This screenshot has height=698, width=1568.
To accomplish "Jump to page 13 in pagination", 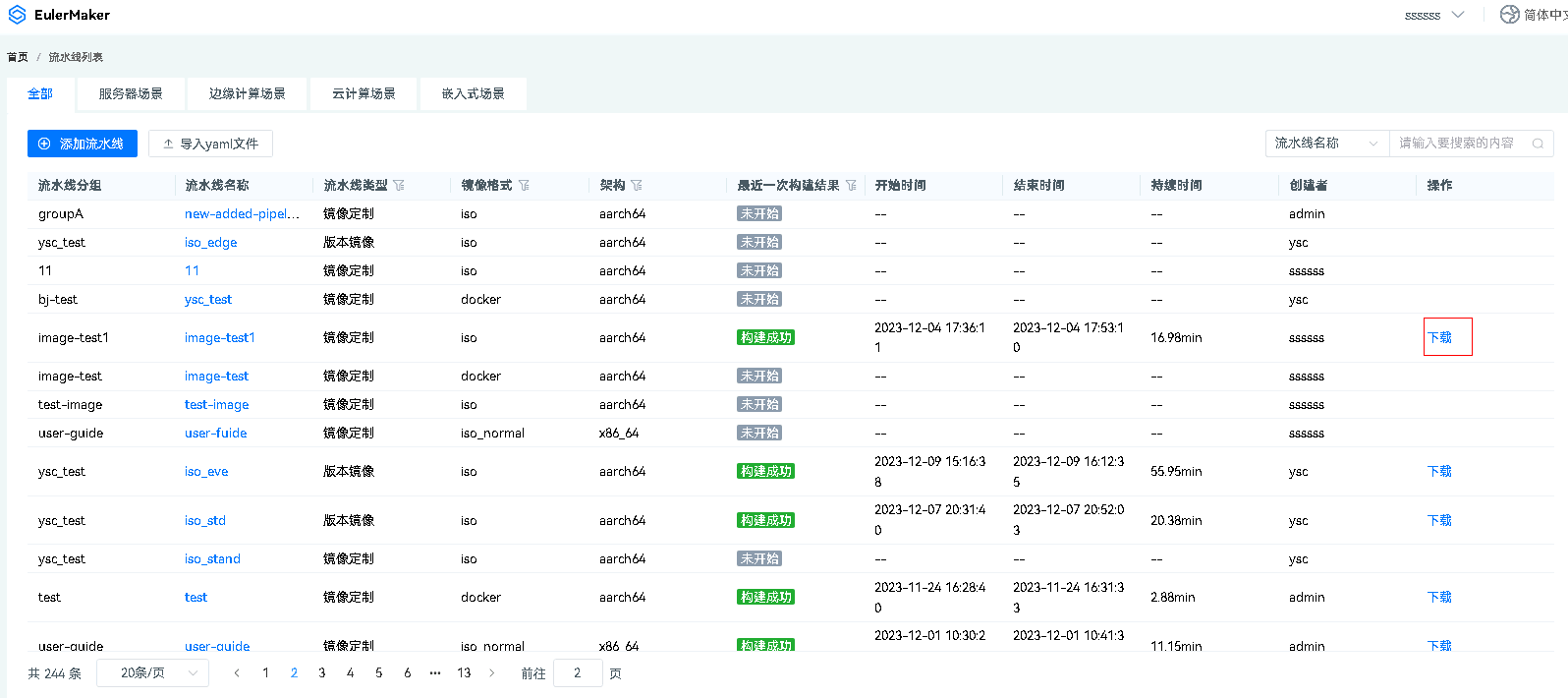I will 464,673.
